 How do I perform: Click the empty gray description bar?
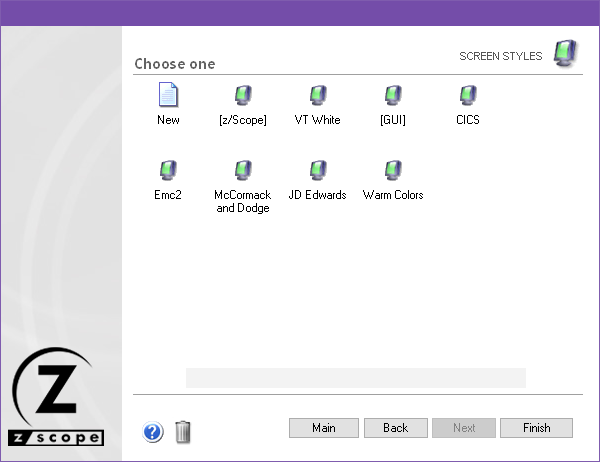point(356,378)
